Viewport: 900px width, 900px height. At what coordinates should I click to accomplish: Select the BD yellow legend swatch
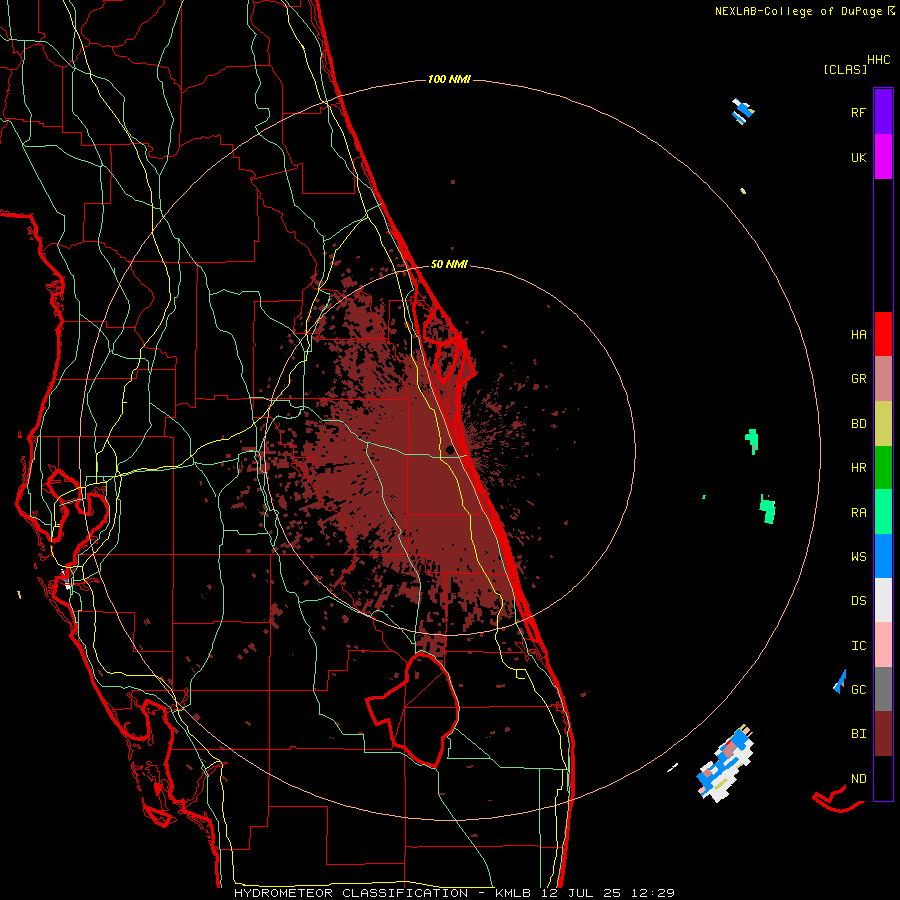pyautogui.click(x=883, y=424)
